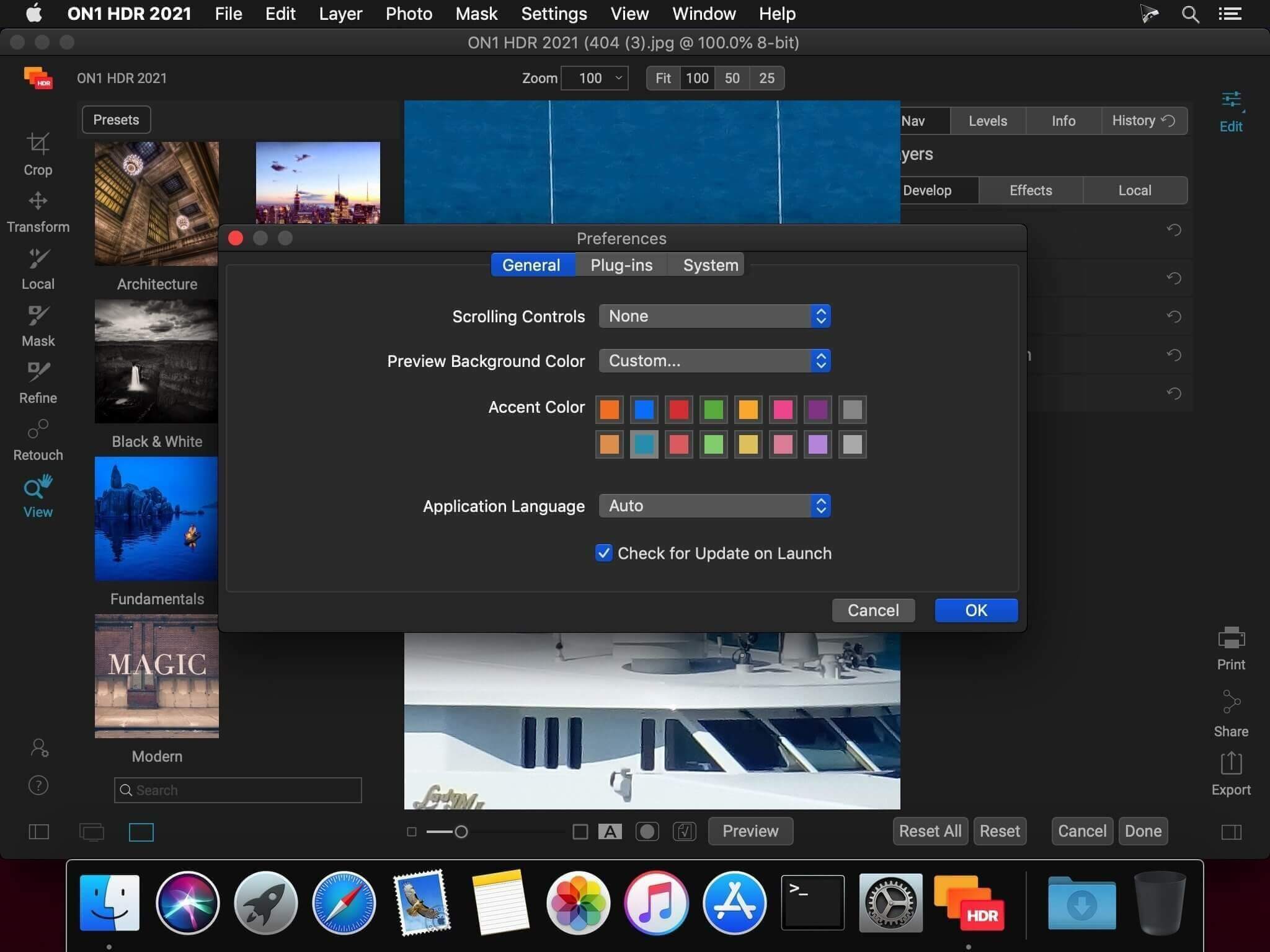
Task: Launch Terminal from the dock
Action: 812,902
